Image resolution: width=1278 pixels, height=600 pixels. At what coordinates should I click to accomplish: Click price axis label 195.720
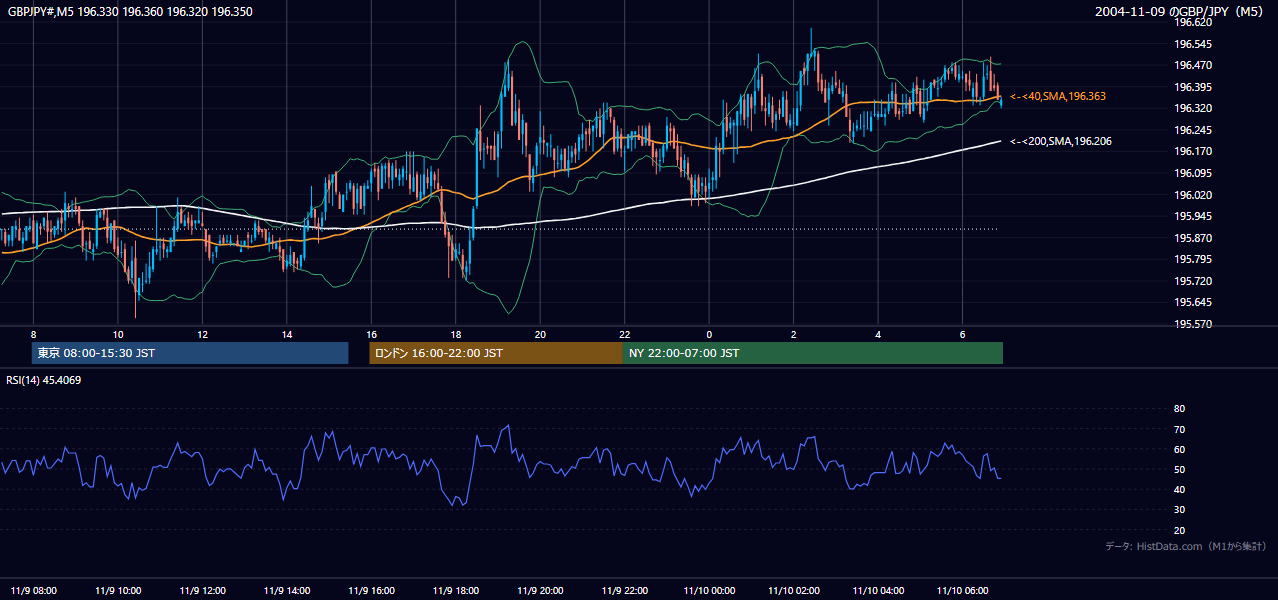[1193, 281]
